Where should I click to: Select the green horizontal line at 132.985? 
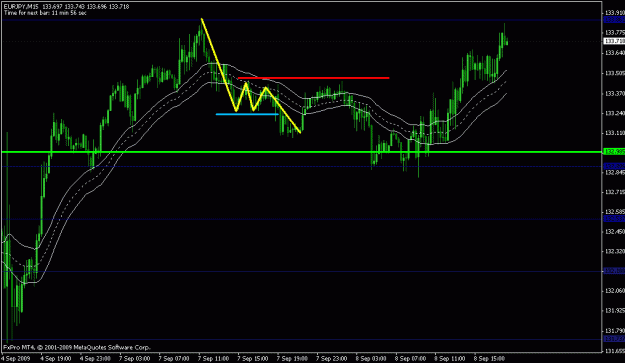click(301, 152)
